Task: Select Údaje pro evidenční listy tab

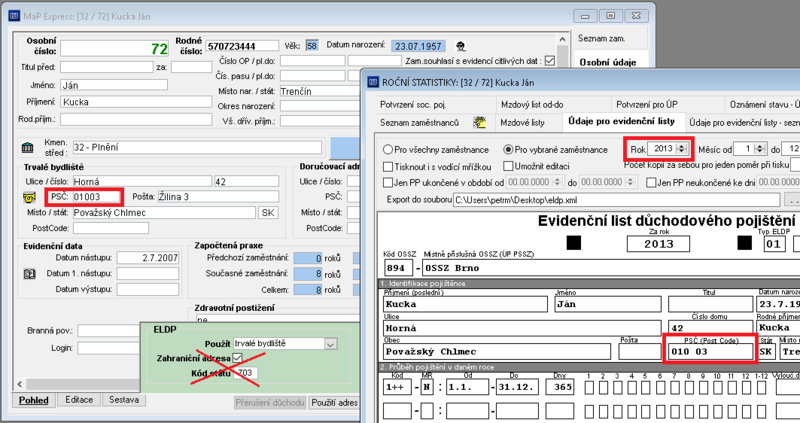Action: (621, 121)
